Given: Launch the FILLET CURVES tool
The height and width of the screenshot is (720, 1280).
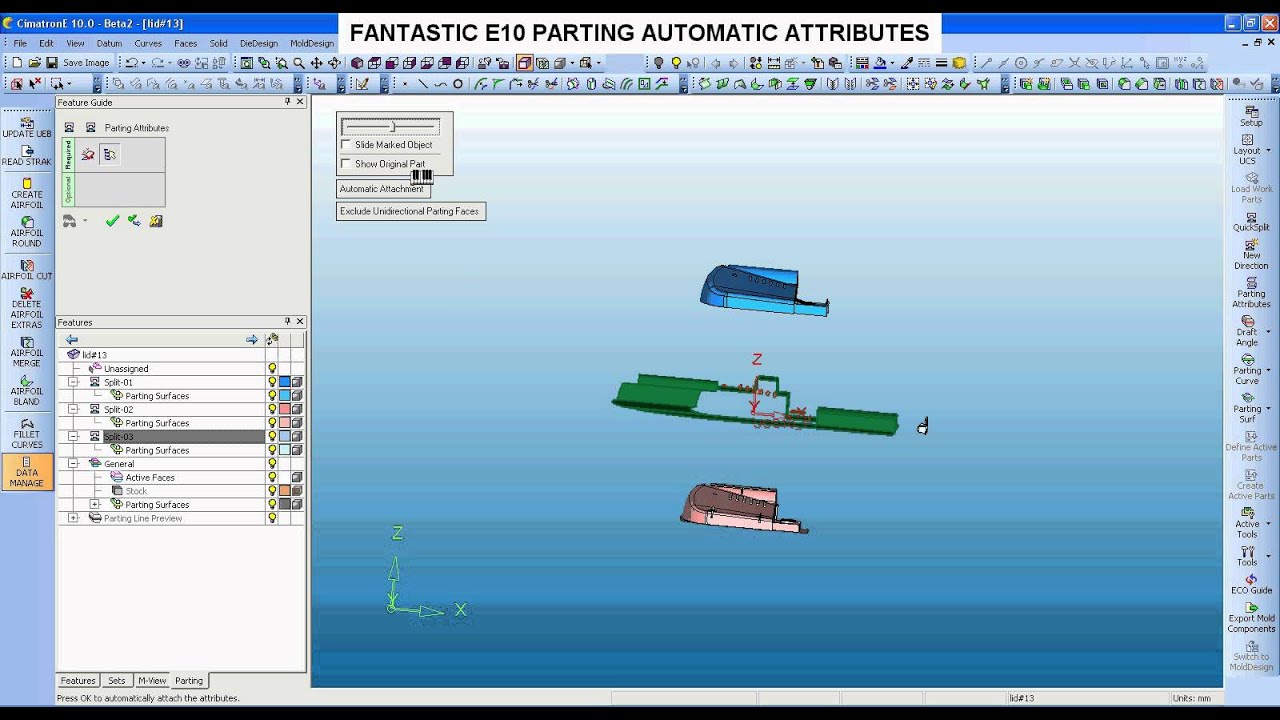Looking at the screenshot, I should point(27,434).
